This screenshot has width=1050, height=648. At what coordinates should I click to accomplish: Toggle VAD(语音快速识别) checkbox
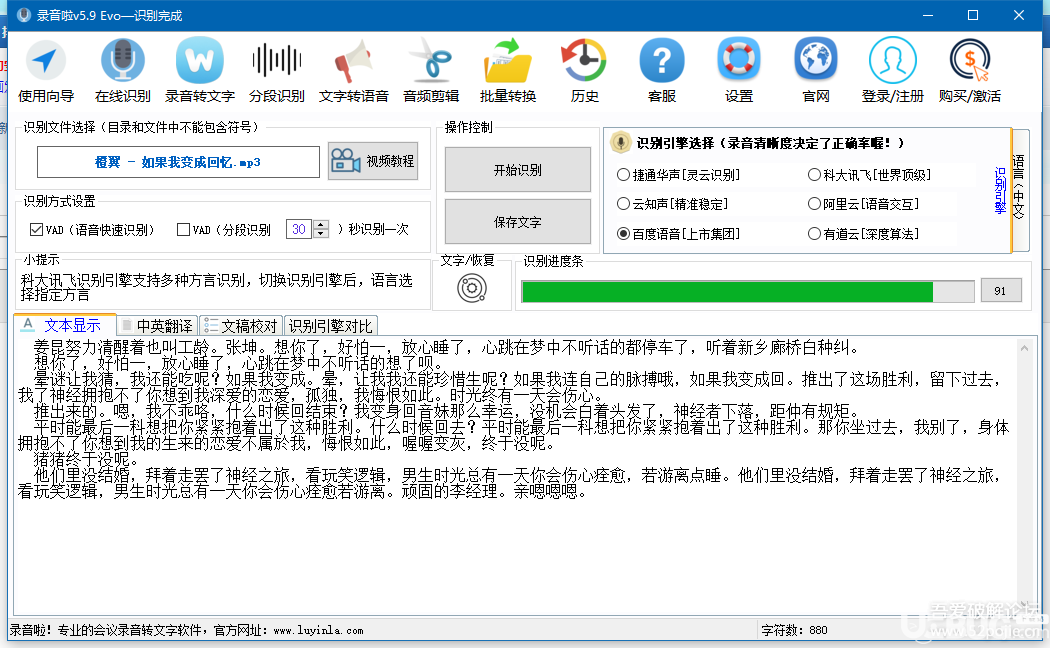36,230
